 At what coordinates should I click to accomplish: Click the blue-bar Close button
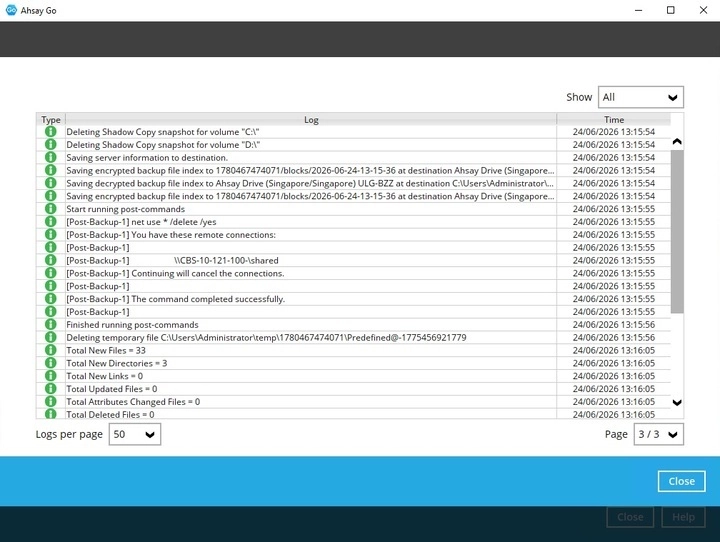pyautogui.click(x=681, y=481)
